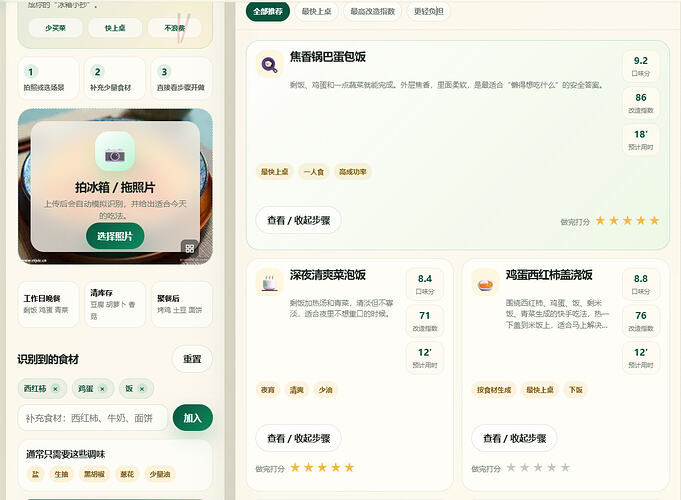The image size is (681, 500).
Task: Click step 2 card 补充少量食材
Action: point(115,78)
